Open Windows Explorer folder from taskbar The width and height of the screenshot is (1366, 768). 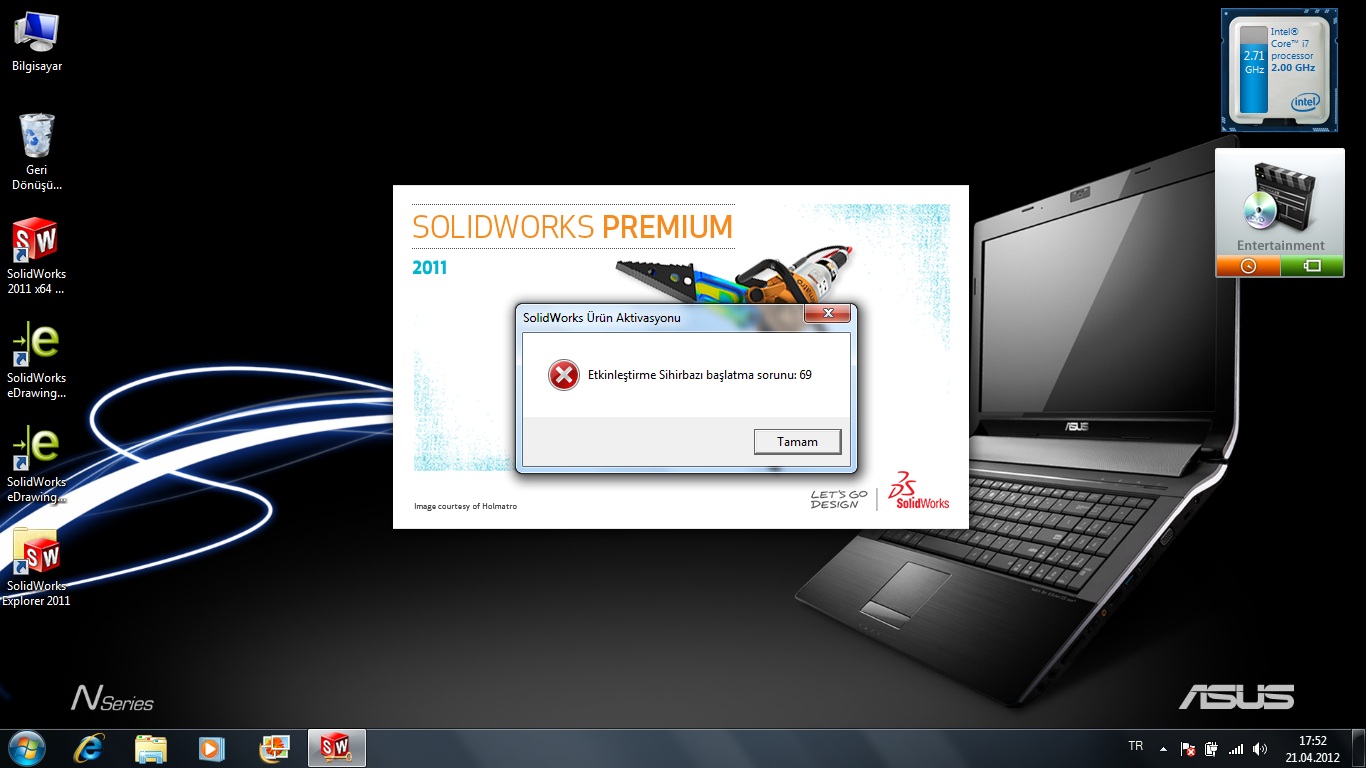pos(151,748)
